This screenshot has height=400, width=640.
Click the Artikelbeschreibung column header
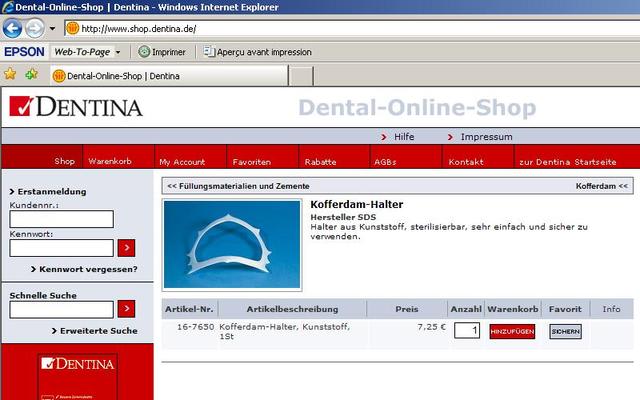pos(292,309)
